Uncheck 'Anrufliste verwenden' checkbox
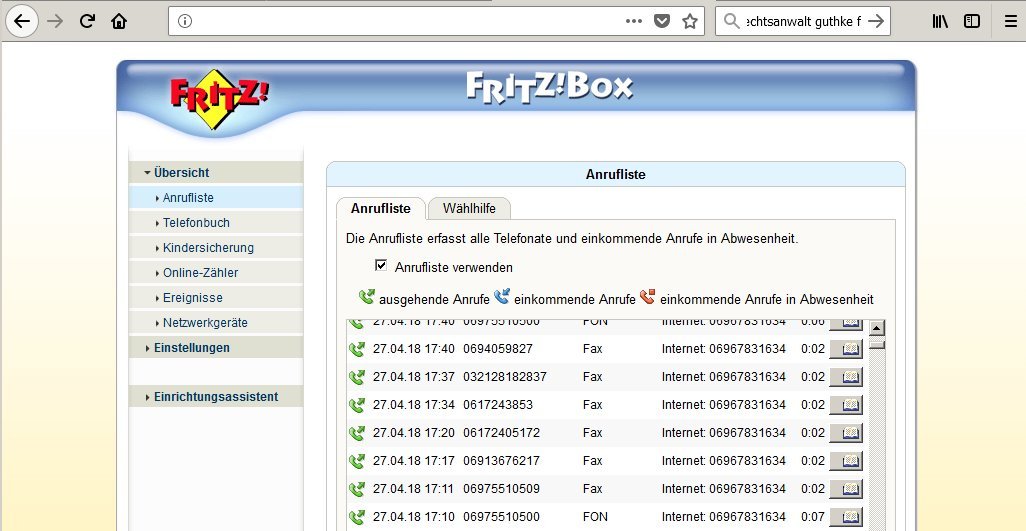Screen dimensions: 1026x531 coord(381,266)
